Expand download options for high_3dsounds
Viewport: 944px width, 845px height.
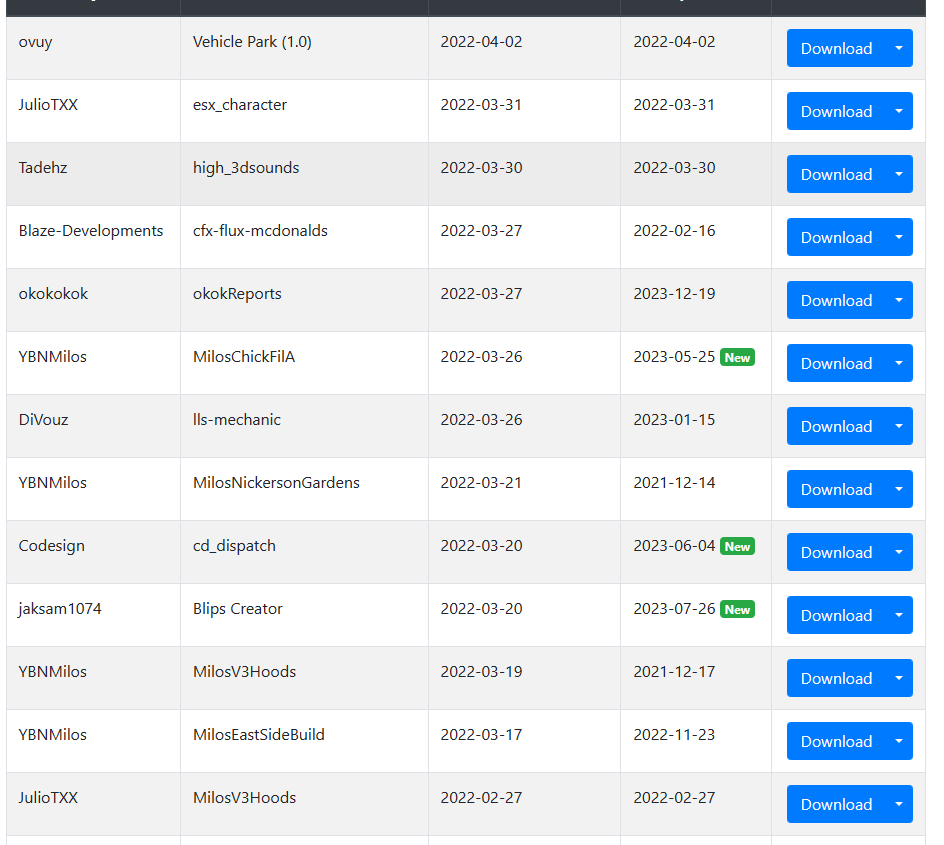click(899, 174)
